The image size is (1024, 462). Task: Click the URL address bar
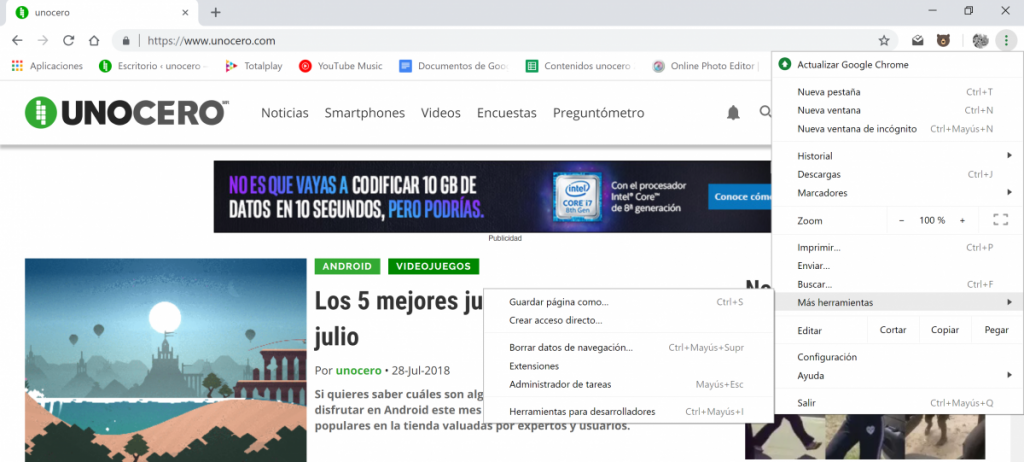(503, 41)
